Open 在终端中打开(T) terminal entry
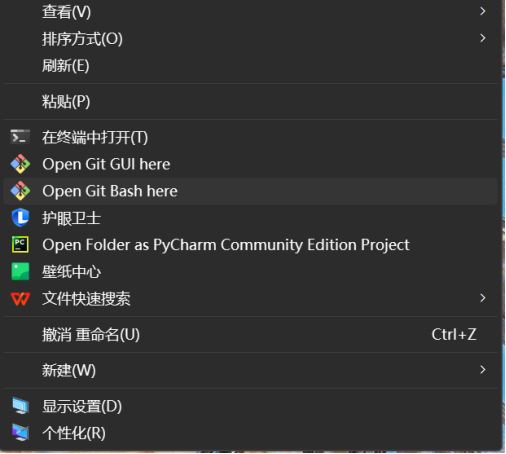The image size is (506, 454). 251,137
